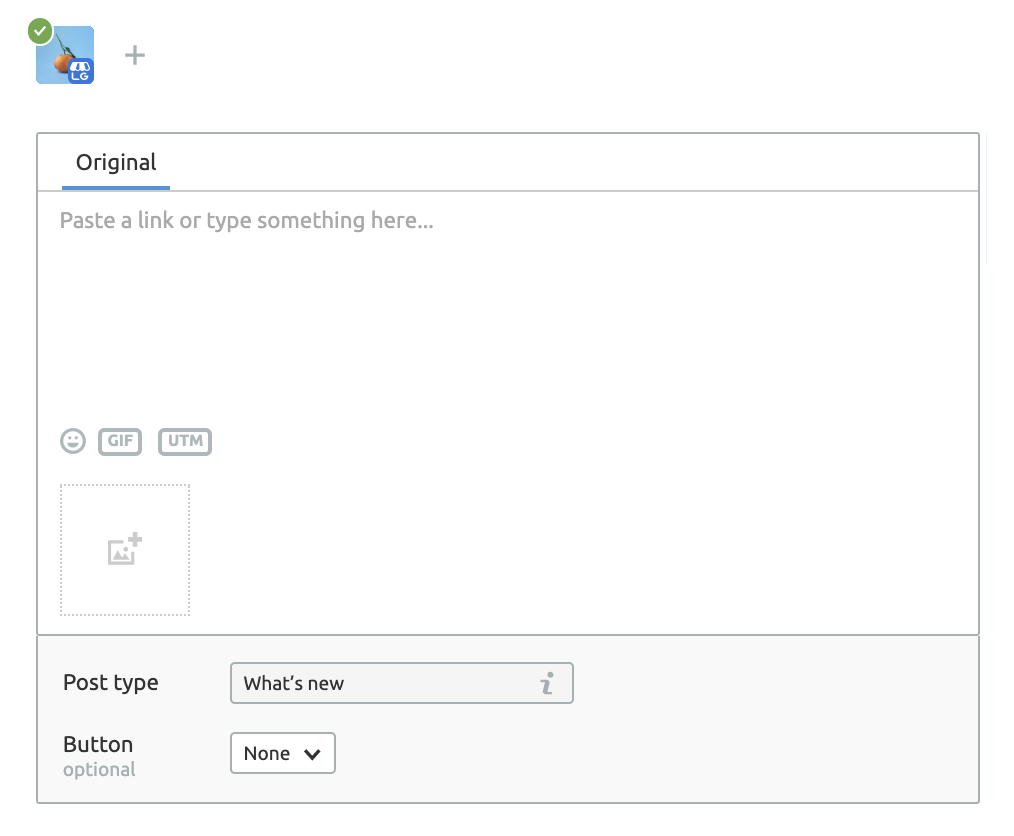Switch to the Original tab
1014x836 pixels.
(116, 162)
